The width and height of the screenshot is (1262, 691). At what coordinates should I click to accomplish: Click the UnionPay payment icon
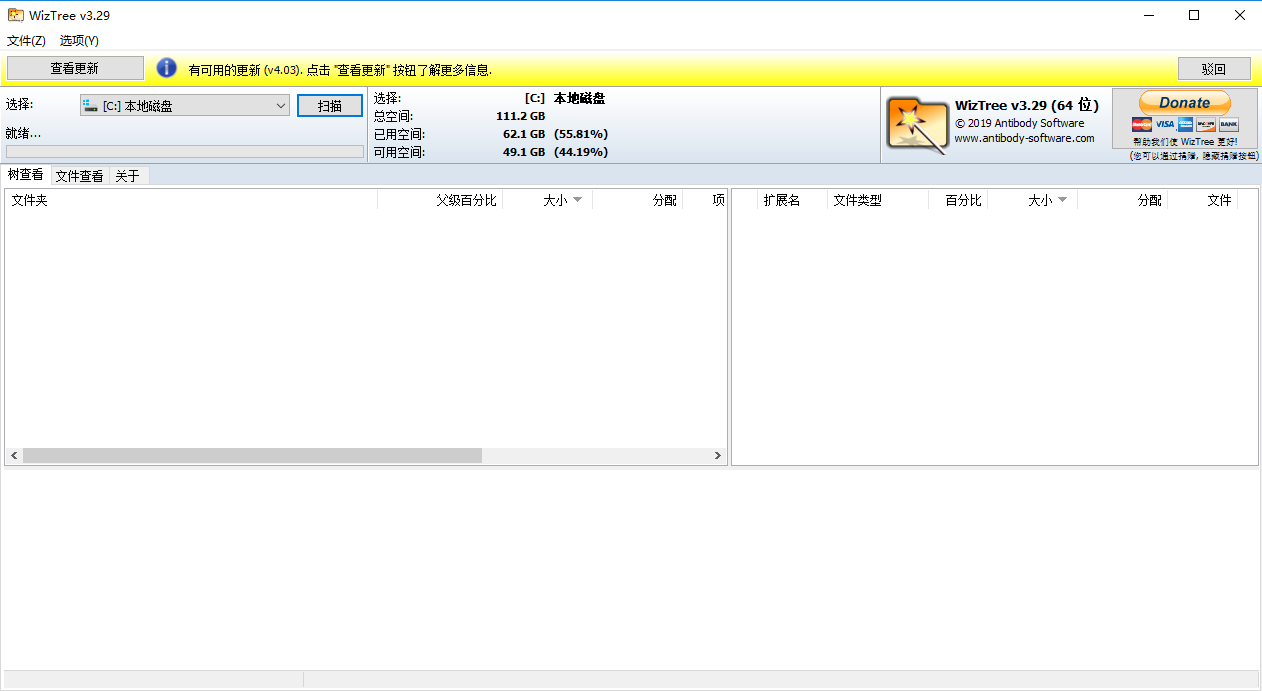pyautogui.click(x=1206, y=124)
